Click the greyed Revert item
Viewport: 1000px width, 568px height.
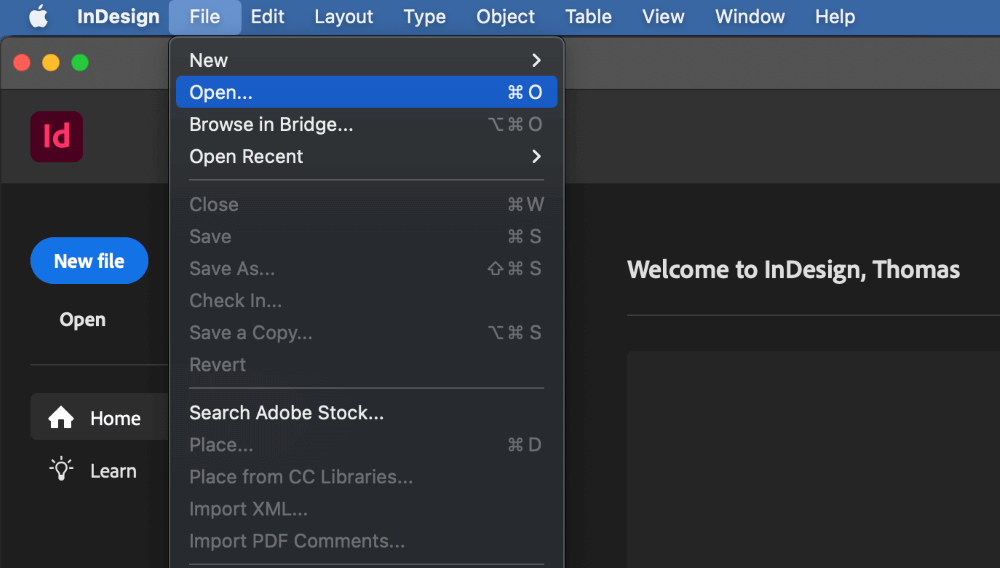click(366, 364)
